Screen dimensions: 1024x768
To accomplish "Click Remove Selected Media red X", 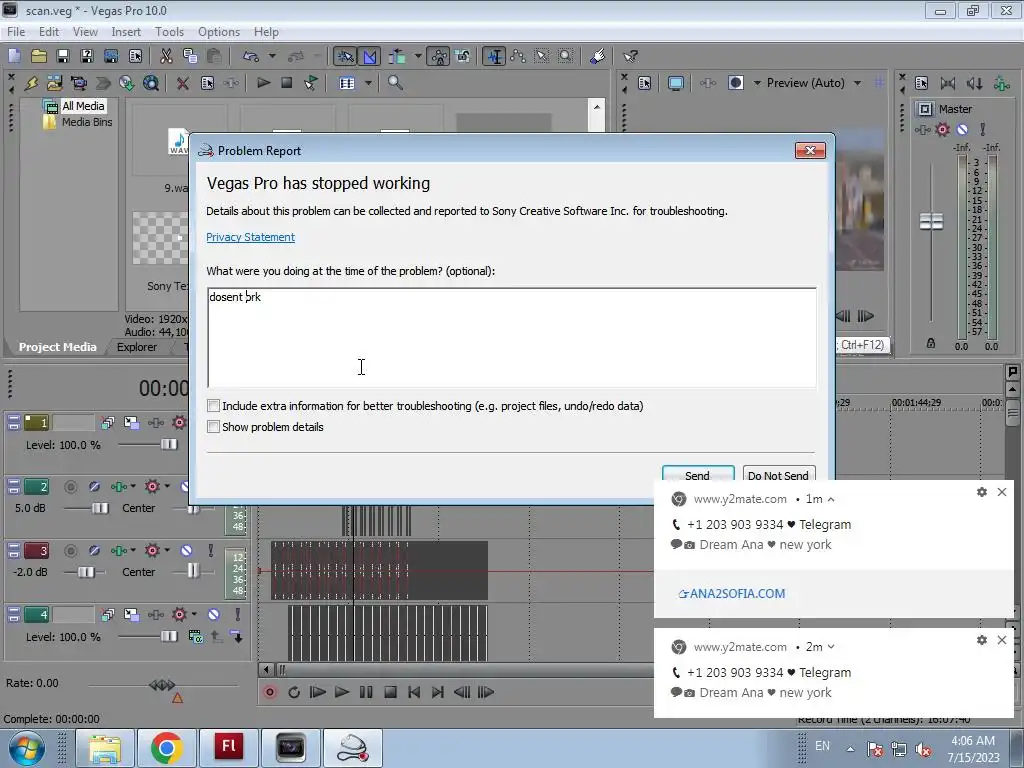I will click(183, 83).
